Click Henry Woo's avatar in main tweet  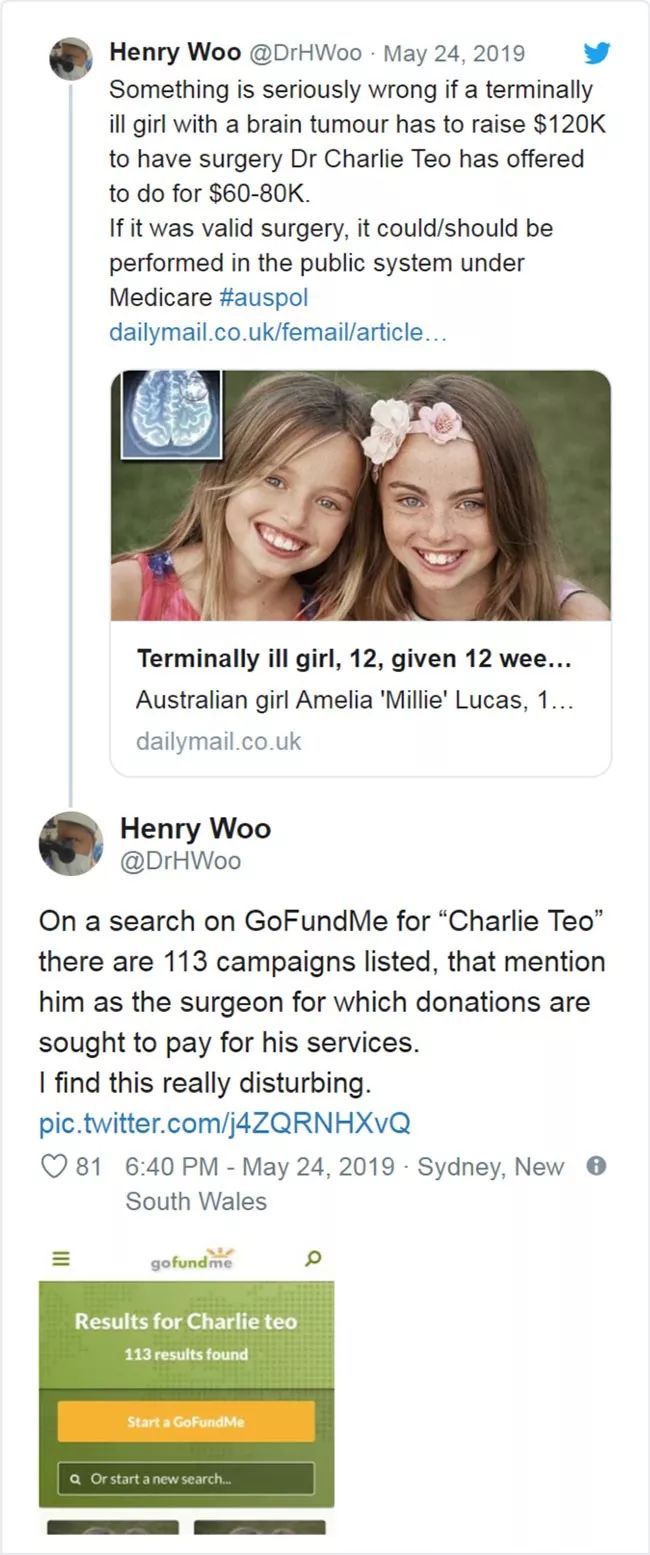[x=71, y=844]
